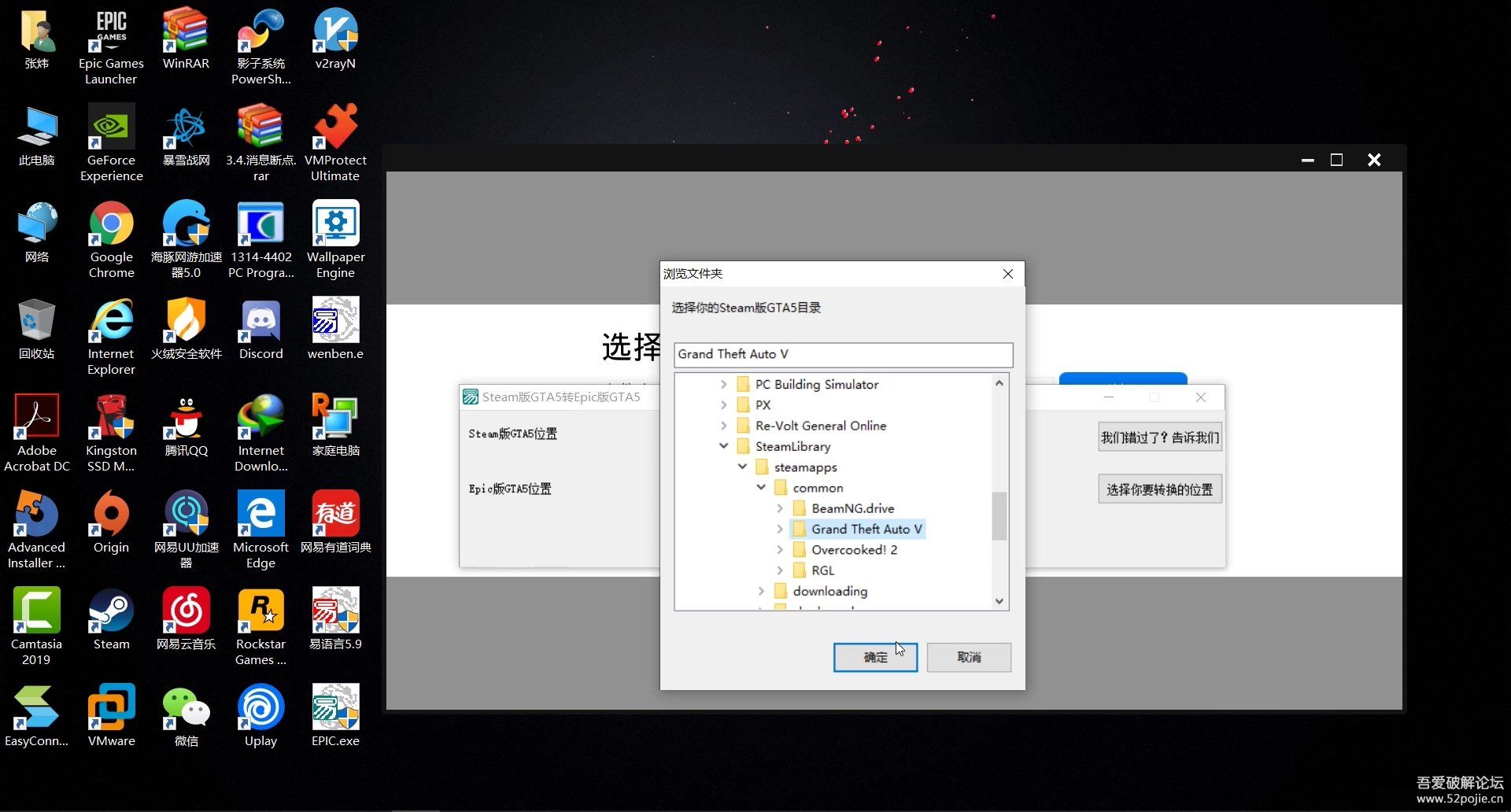The image size is (1511, 812).
Task: Open the Microsoft Edge desktop icon
Action: (260, 530)
